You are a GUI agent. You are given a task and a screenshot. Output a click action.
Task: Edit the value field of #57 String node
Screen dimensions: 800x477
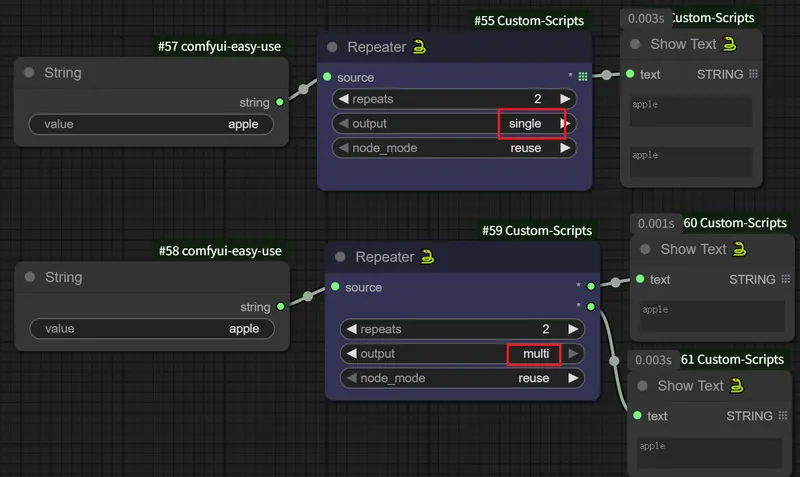click(x=151, y=124)
